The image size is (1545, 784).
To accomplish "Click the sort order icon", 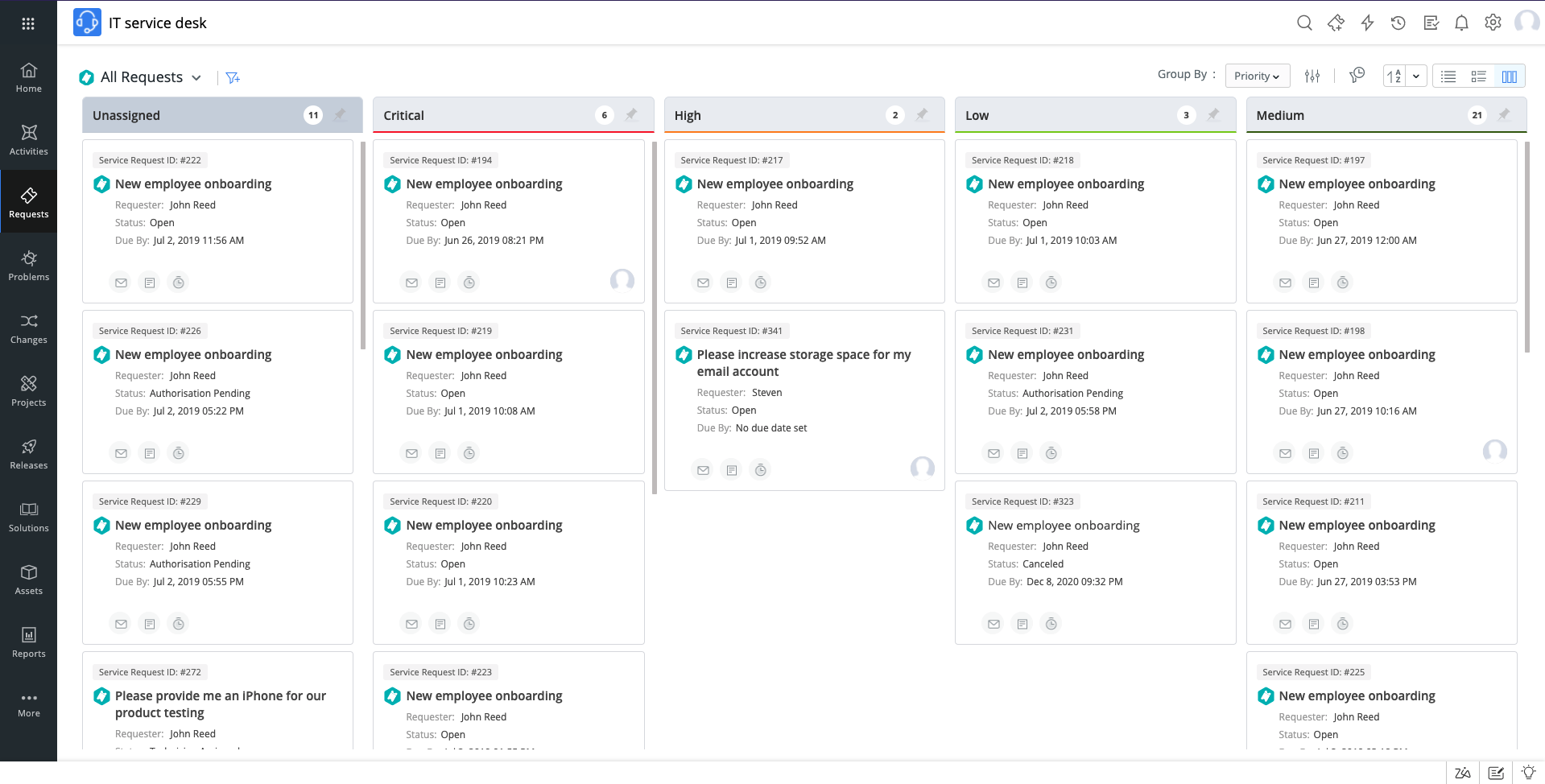I will click(x=1394, y=76).
